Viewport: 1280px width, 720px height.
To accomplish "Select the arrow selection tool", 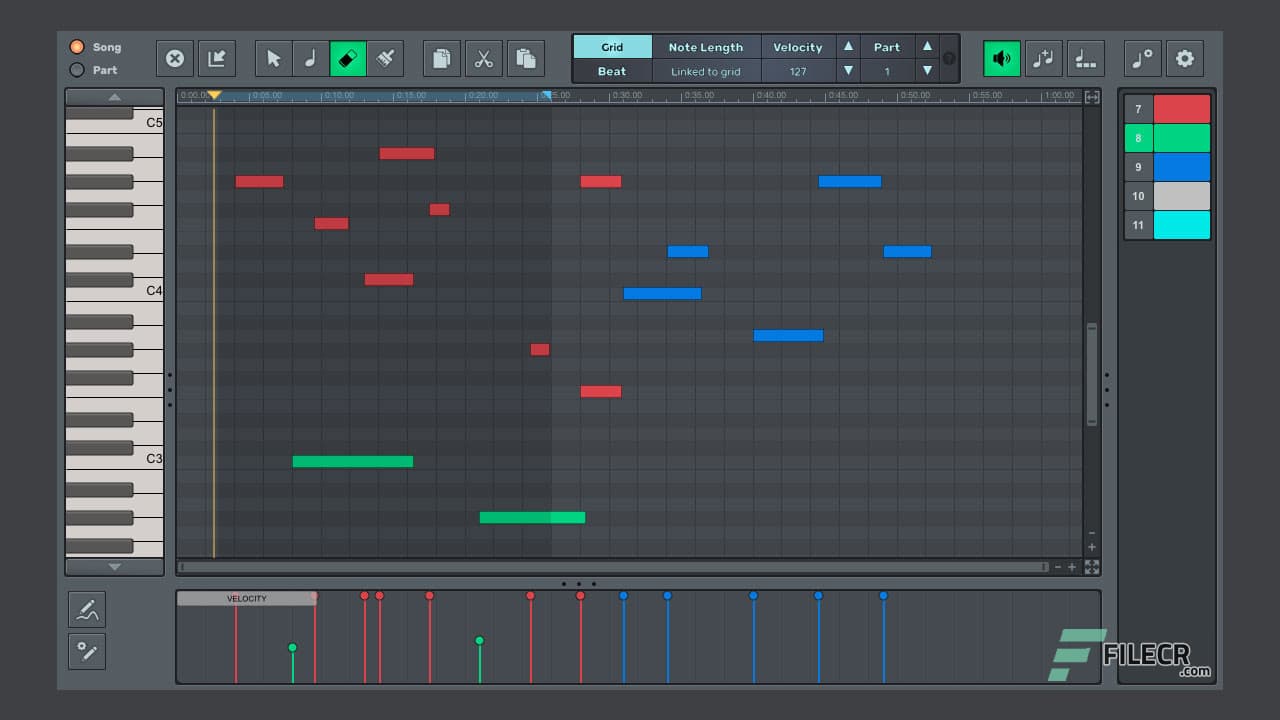I will [x=273, y=58].
